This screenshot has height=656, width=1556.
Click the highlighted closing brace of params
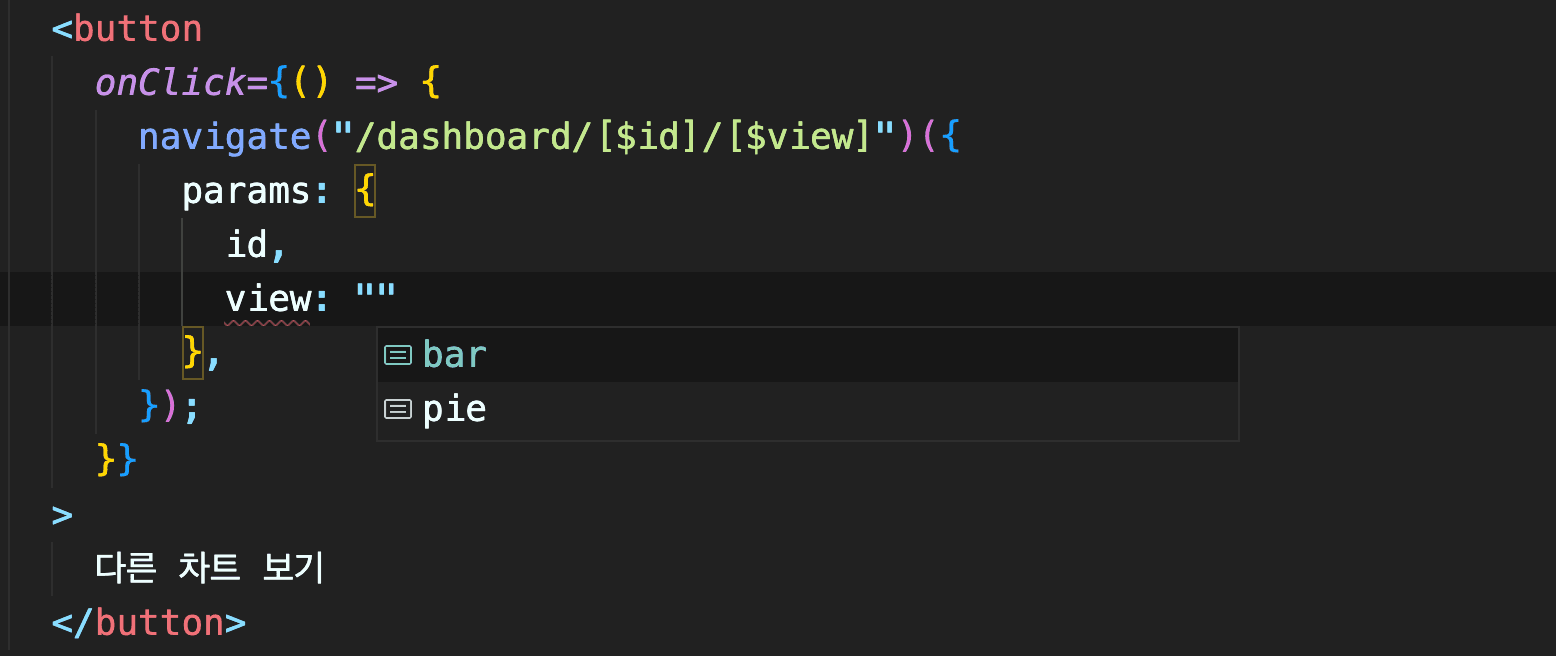click(193, 352)
